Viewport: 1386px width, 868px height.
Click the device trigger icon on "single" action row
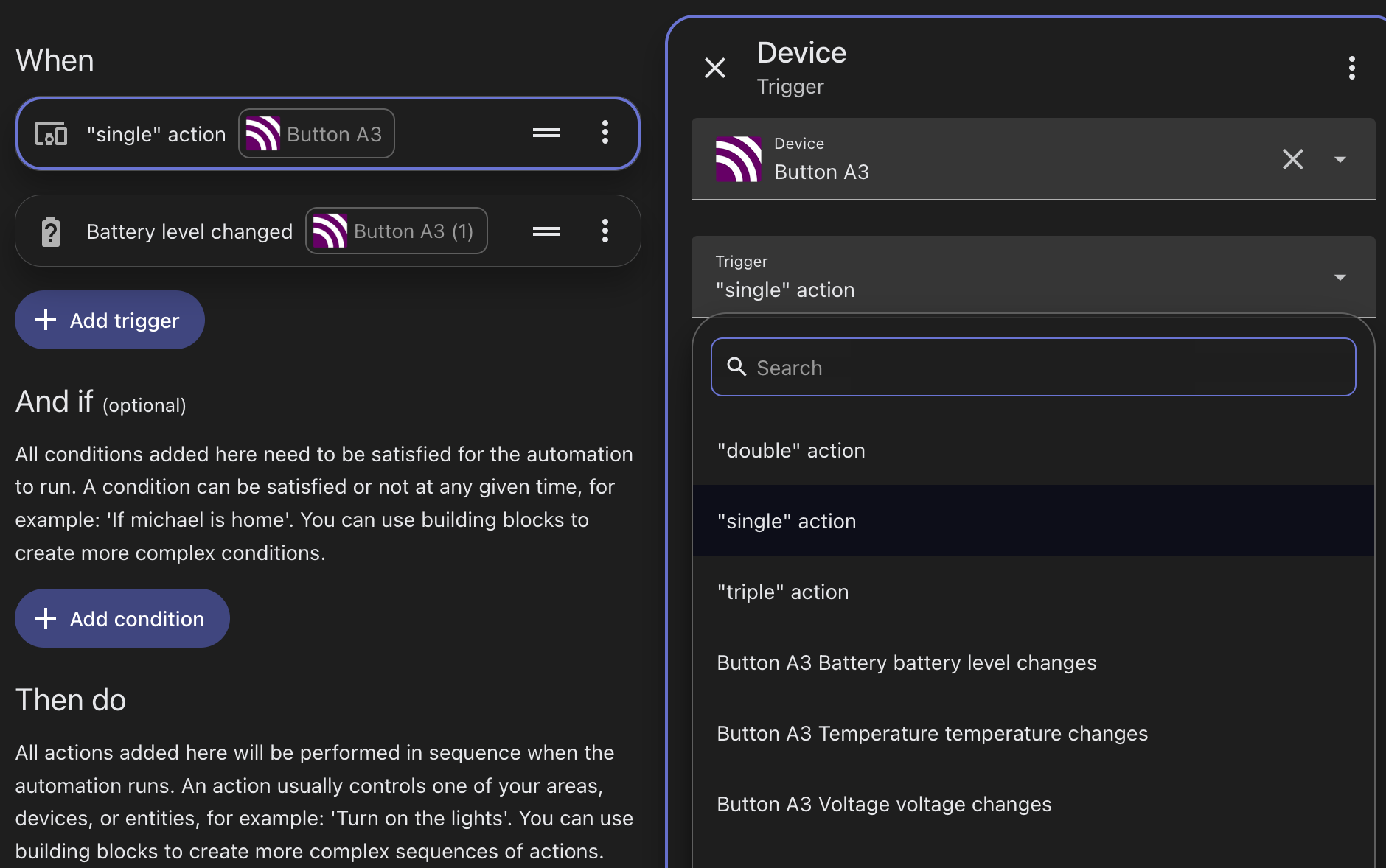click(51, 134)
